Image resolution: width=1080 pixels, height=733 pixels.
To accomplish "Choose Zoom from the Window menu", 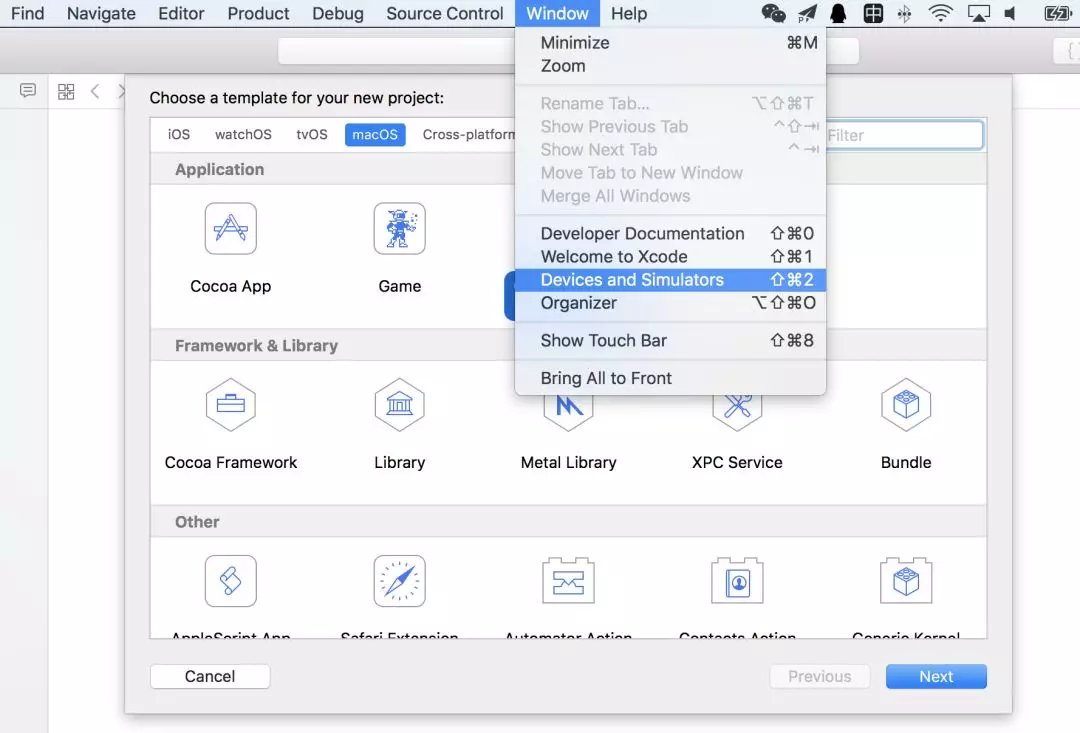I will pos(670,66).
